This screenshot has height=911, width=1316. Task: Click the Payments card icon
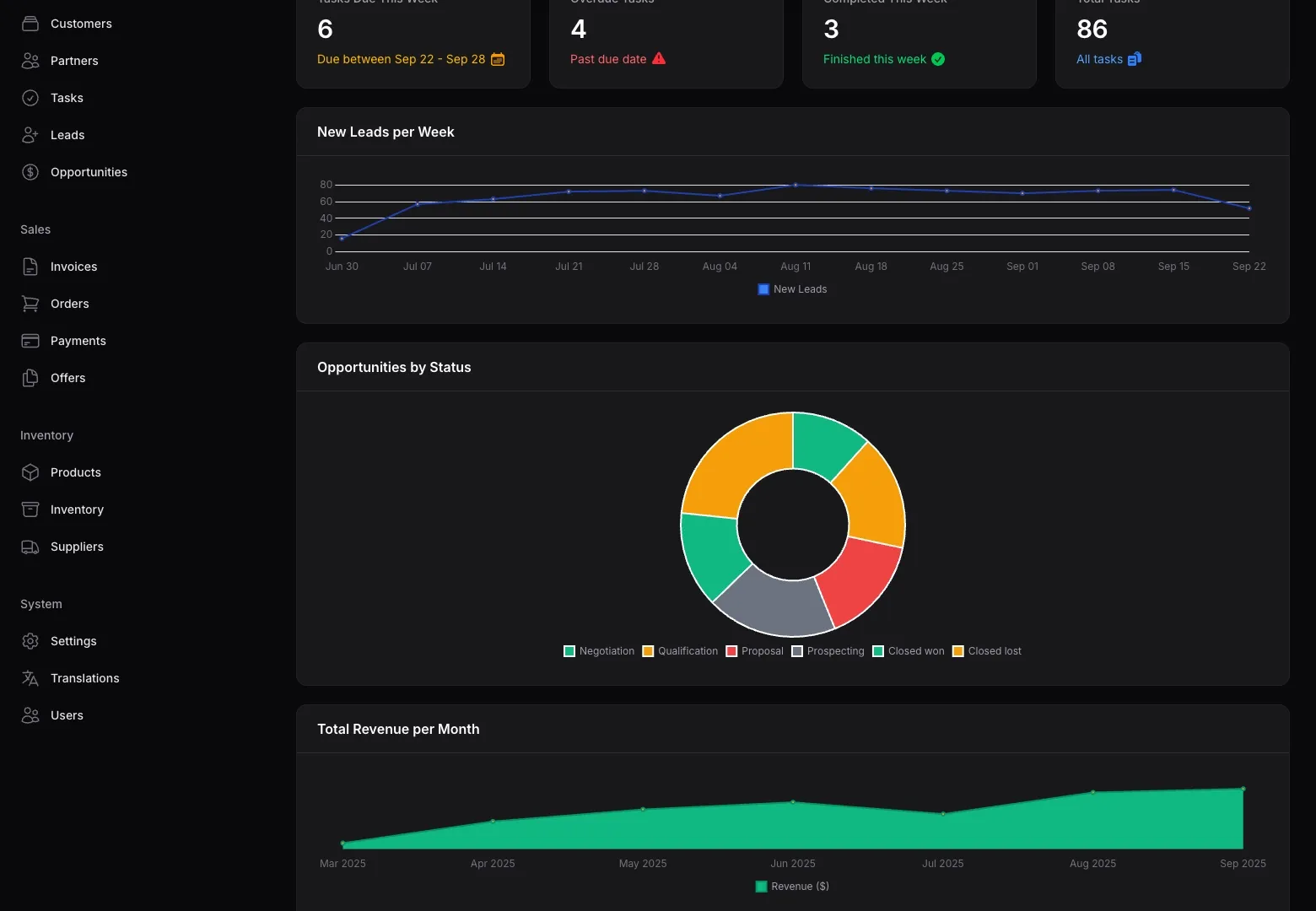tap(30, 341)
